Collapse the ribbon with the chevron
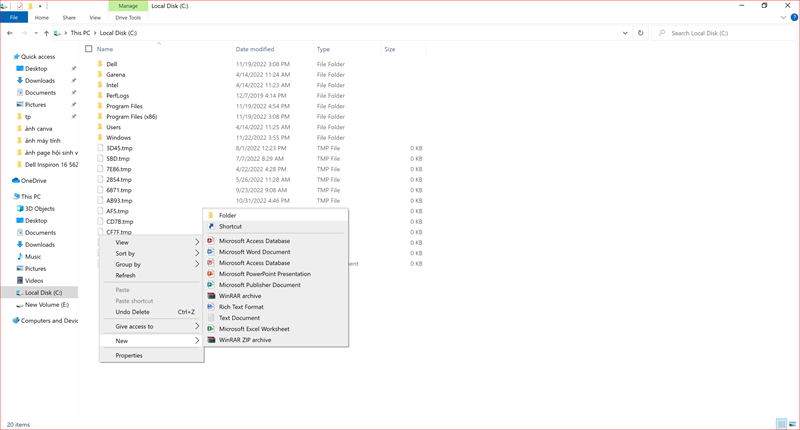The width and height of the screenshot is (800, 430). pos(783,17)
